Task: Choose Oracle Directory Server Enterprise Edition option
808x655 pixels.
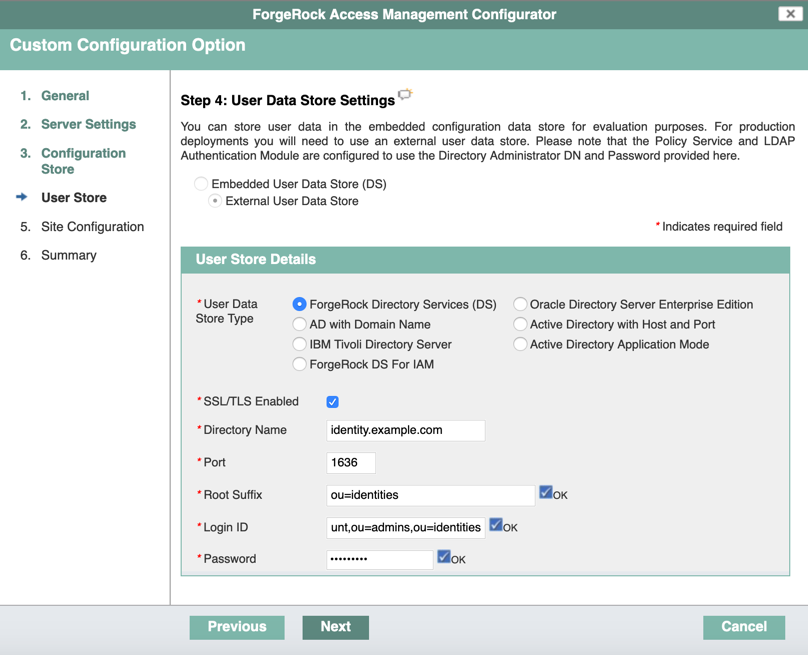Action: 520,304
